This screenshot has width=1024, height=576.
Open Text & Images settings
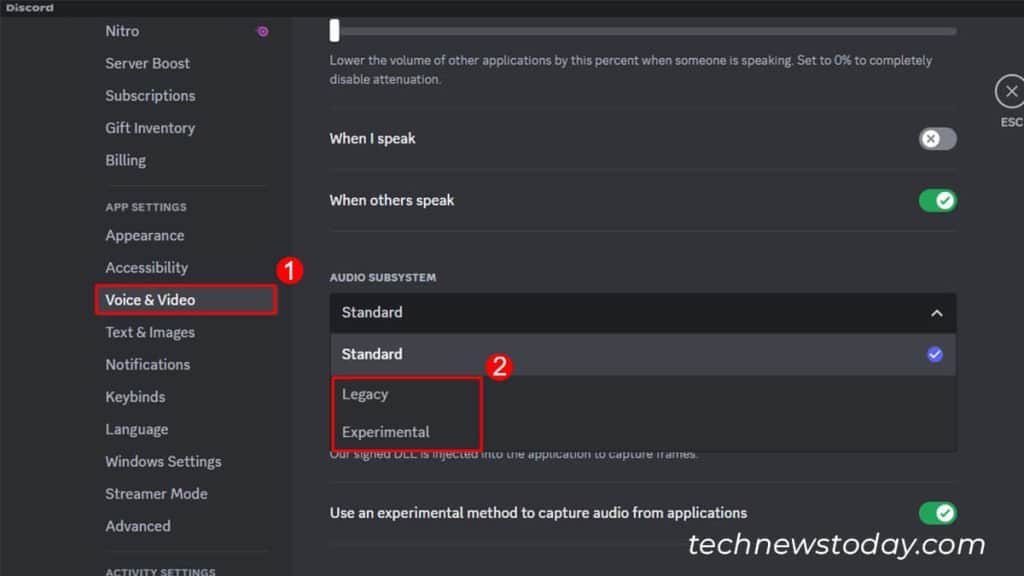(x=149, y=332)
